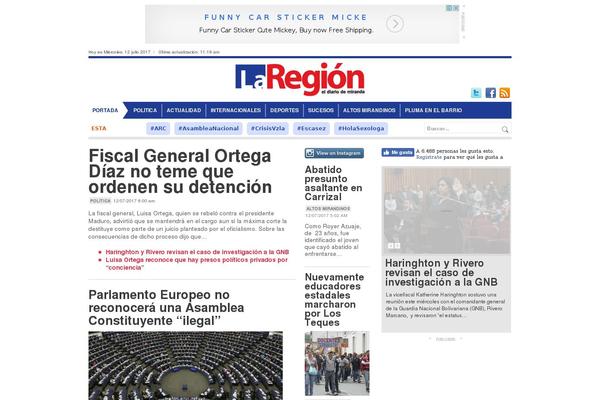Open the La Región Twitter icon
The height and width of the screenshot is (400, 600).
click(x=476, y=93)
